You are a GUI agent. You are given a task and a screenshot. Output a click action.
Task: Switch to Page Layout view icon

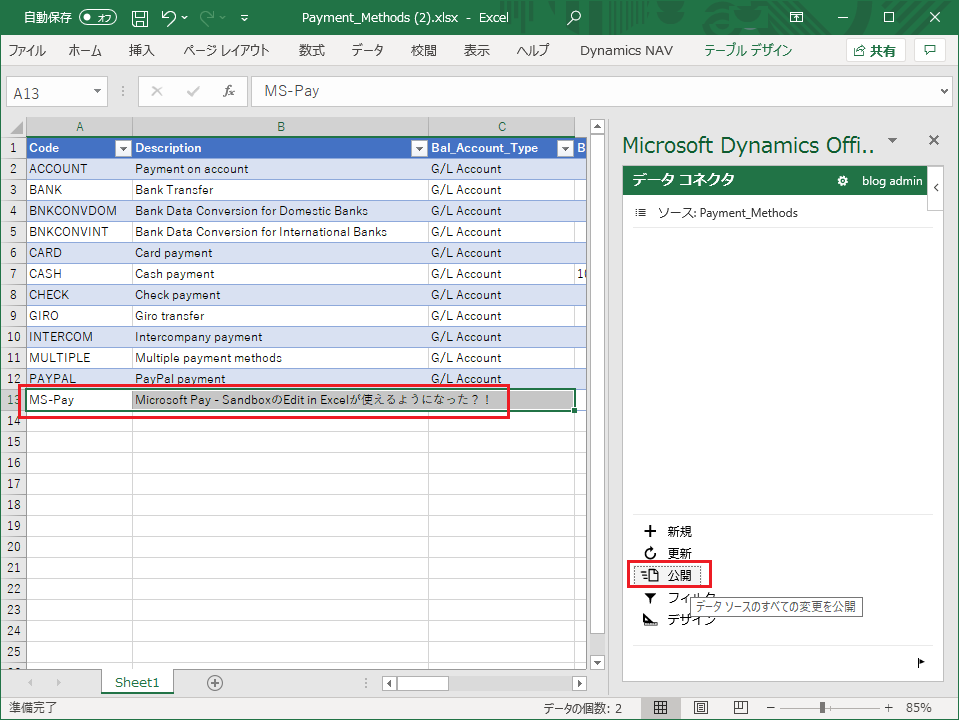tap(701, 708)
